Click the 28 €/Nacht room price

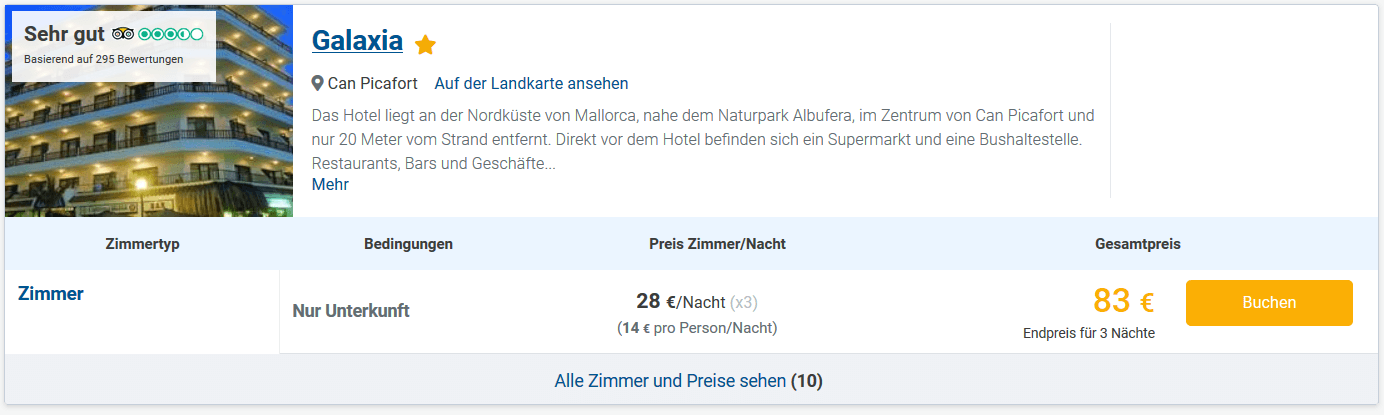pyautogui.click(x=680, y=302)
